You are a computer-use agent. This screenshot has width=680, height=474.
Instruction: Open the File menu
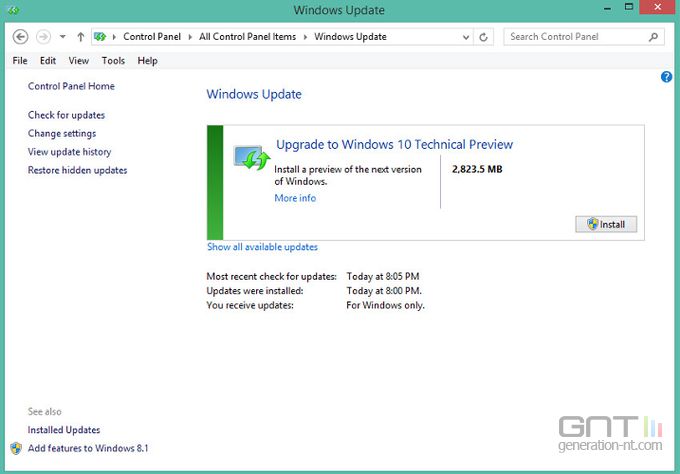click(x=20, y=61)
